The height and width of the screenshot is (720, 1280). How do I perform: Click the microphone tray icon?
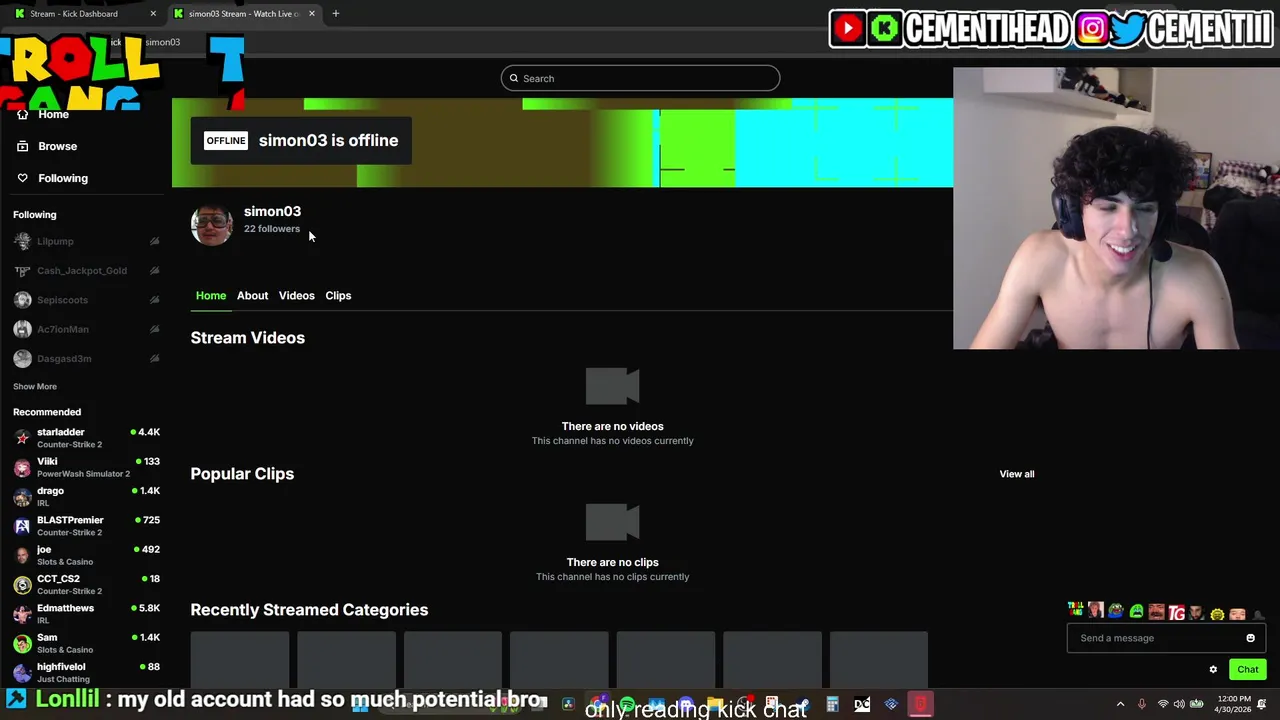pos(1142,704)
